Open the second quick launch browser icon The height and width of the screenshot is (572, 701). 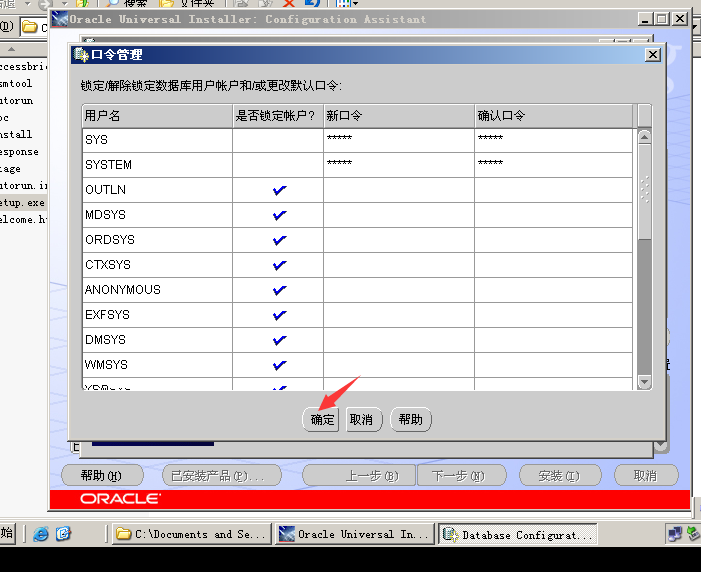(x=63, y=534)
